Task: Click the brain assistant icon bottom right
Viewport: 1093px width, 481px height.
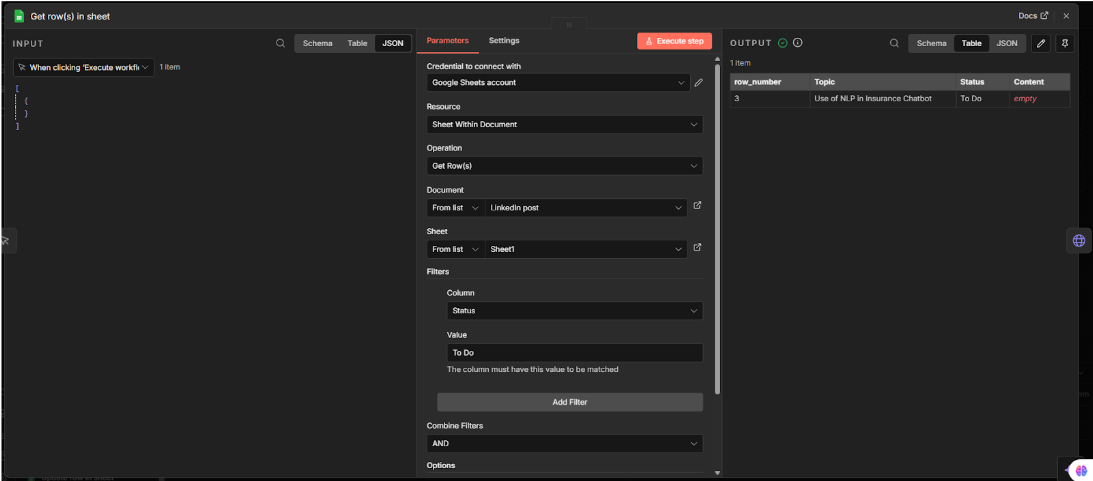Action: click(1080, 470)
